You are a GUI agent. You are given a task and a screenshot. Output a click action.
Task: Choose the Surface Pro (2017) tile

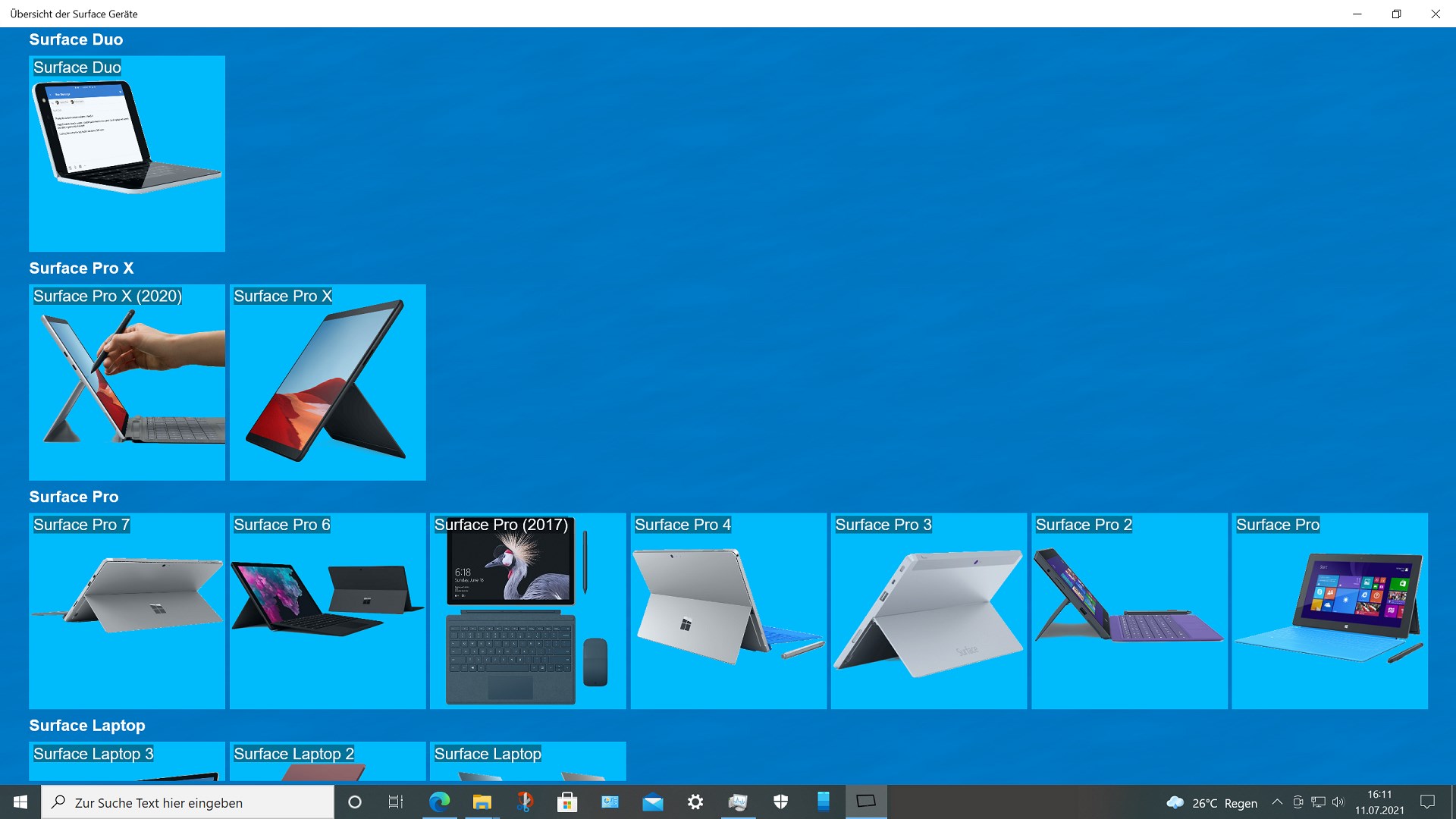[x=528, y=611]
